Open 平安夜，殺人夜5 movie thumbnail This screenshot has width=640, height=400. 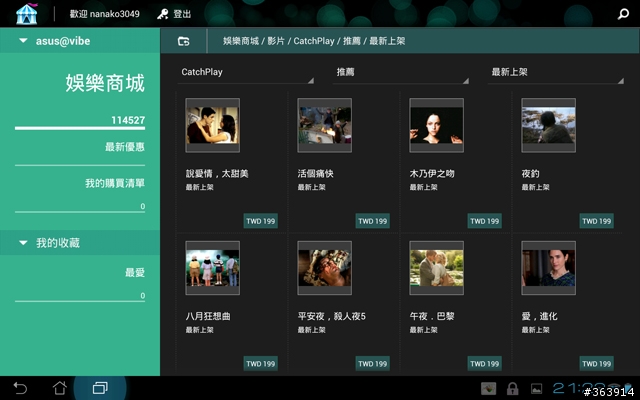324,268
